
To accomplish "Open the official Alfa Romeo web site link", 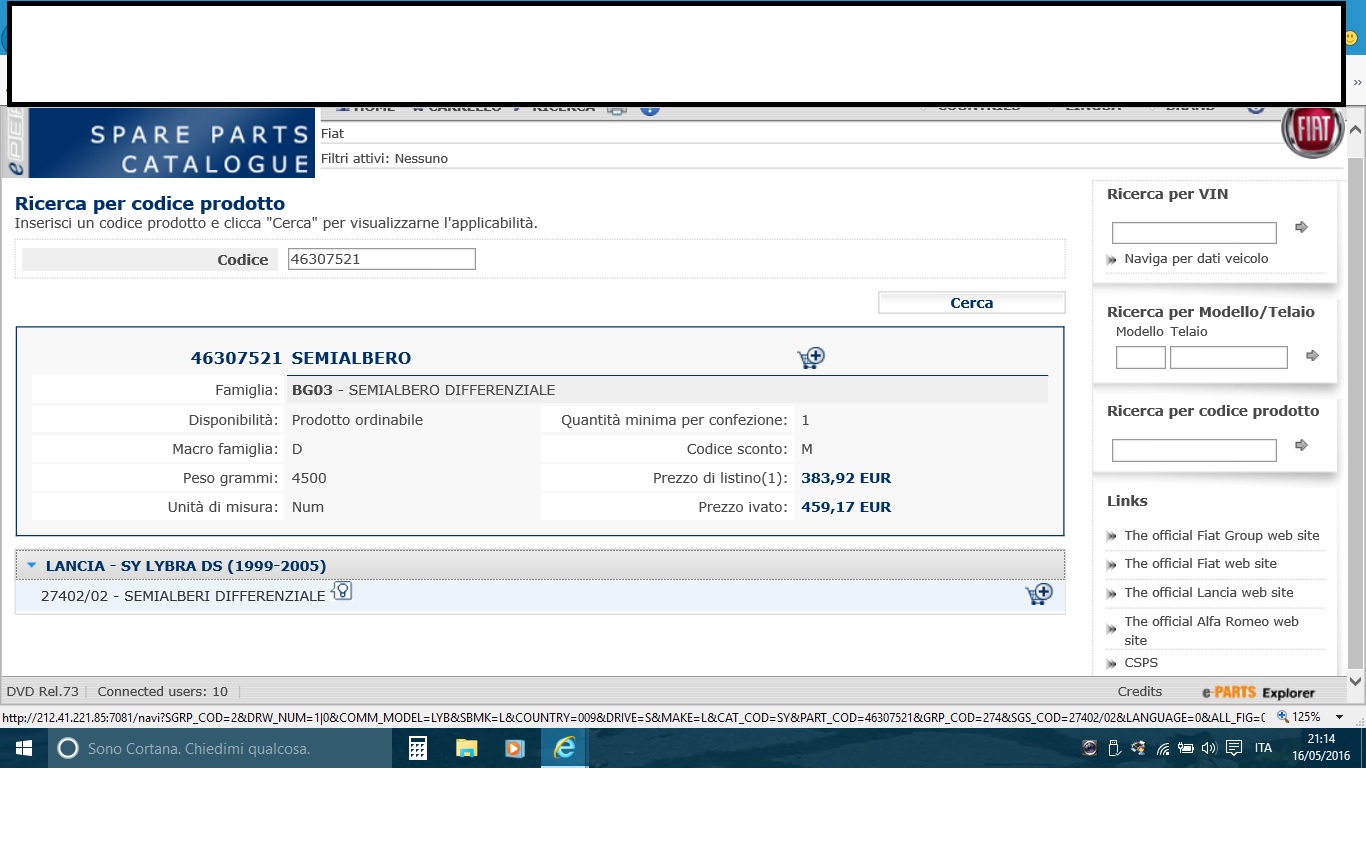I will click(1210, 622).
